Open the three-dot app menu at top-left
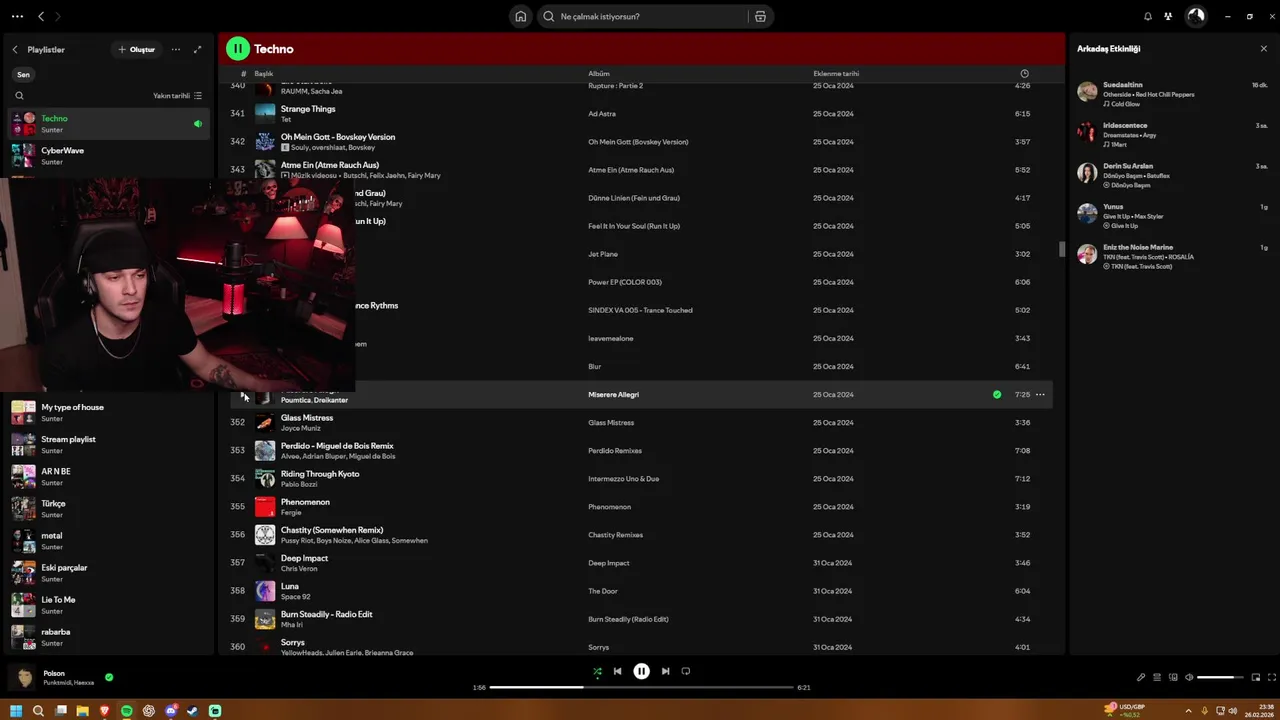1280x720 pixels. coord(16,16)
